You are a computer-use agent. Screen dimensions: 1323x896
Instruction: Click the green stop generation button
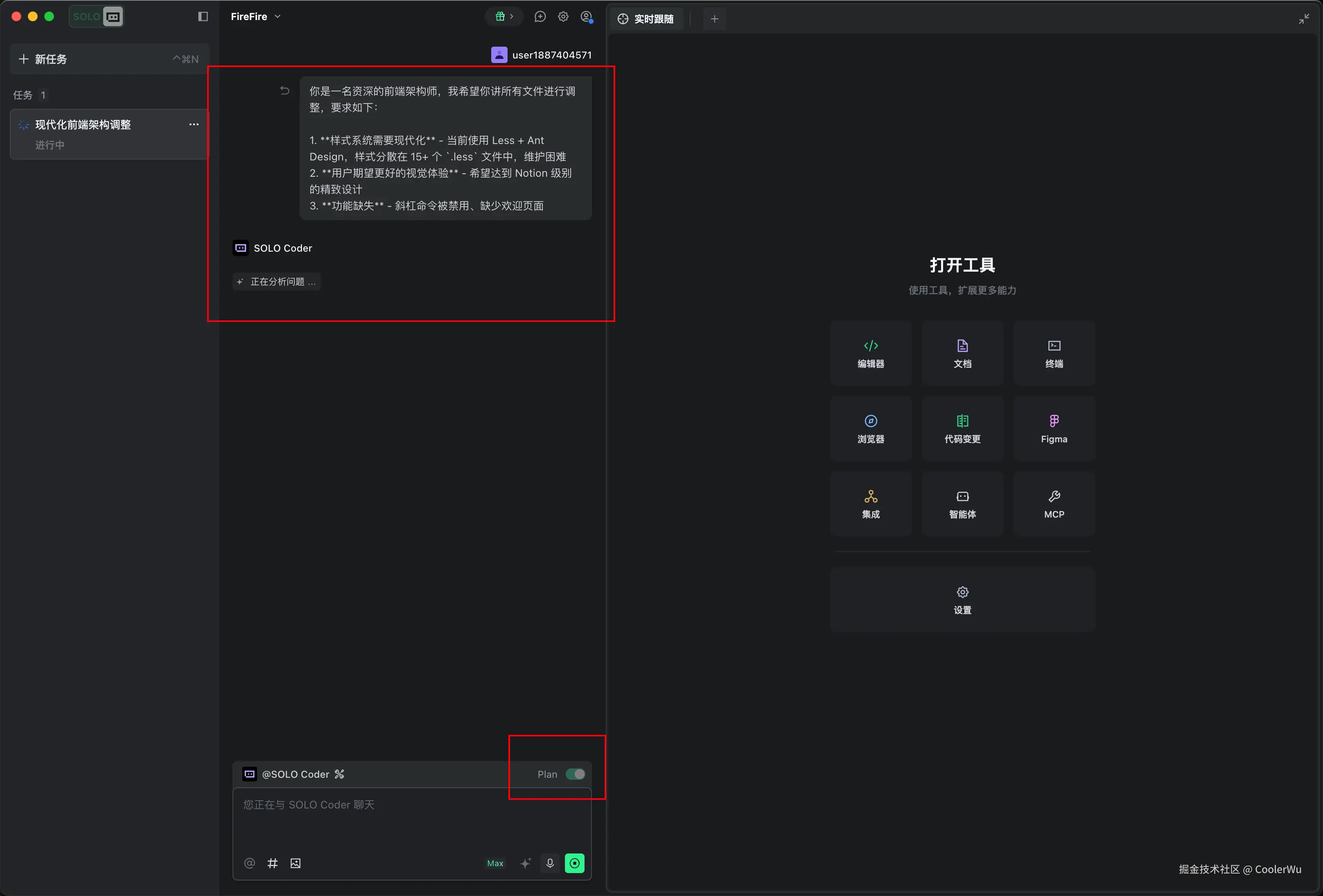tap(574, 863)
